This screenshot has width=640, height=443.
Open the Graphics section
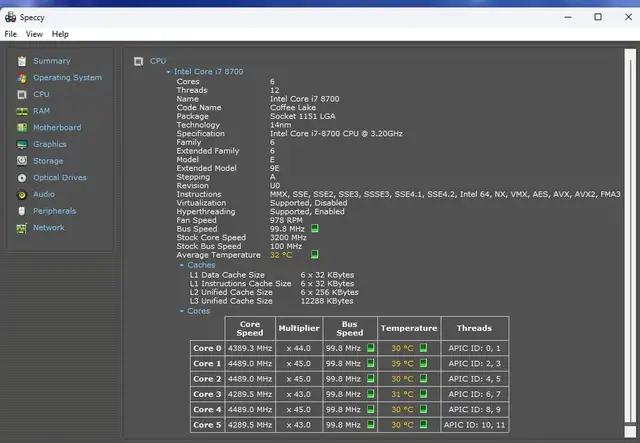(x=50, y=144)
